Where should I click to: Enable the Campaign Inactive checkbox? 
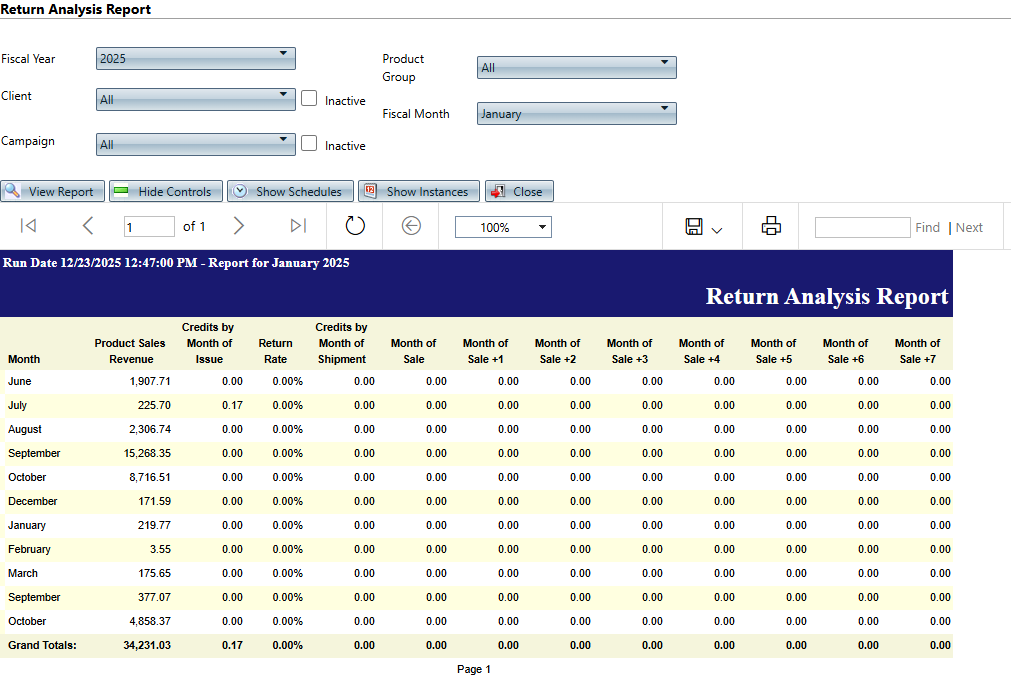pyautogui.click(x=310, y=143)
